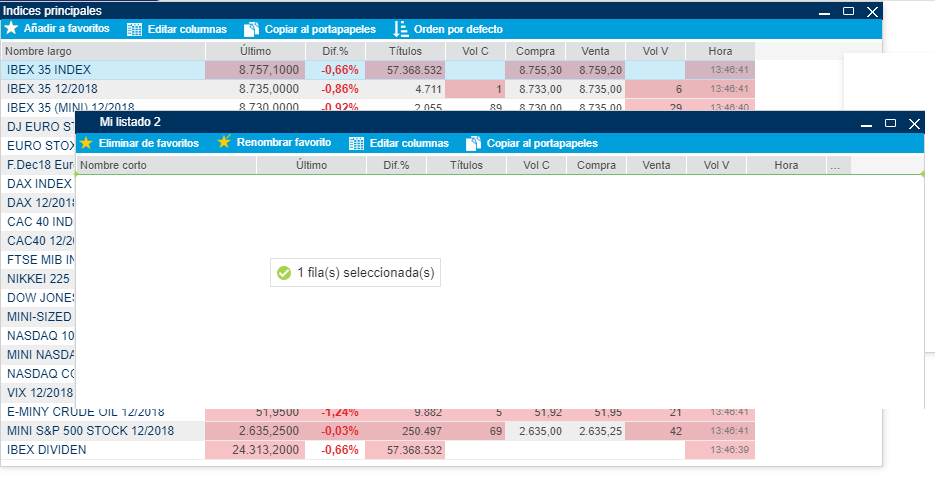Click the Renombrar favorito star icon
This screenshot has width=935, height=481.
tap(224, 142)
